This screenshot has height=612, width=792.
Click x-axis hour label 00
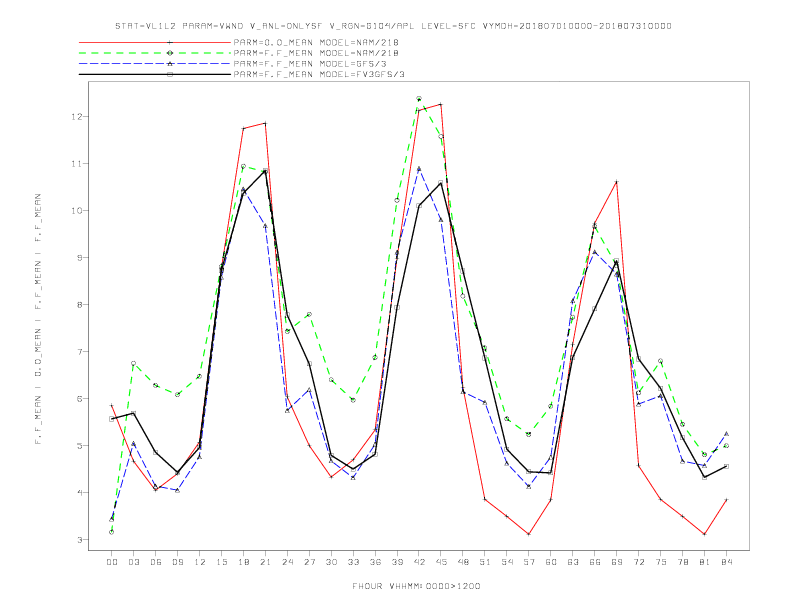click(112, 562)
